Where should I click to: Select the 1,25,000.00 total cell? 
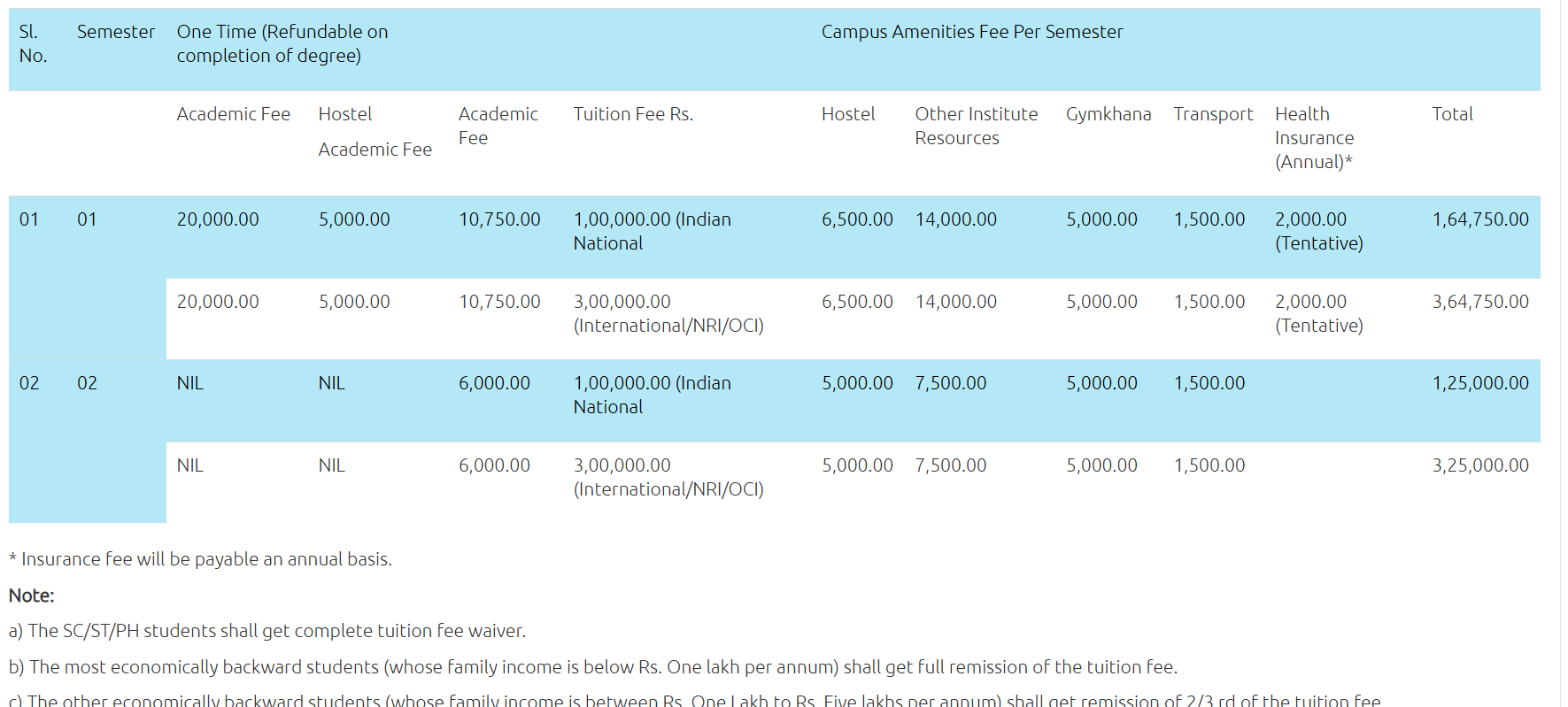(x=1479, y=383)
